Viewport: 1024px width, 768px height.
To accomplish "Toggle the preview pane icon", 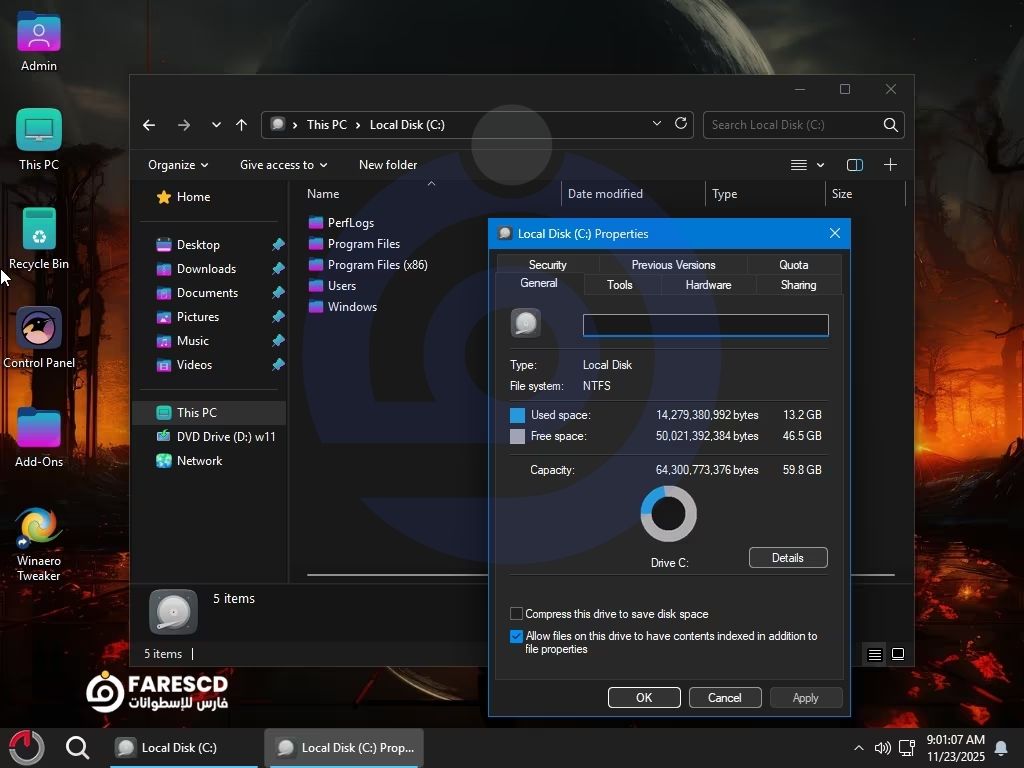I will 854,165.
